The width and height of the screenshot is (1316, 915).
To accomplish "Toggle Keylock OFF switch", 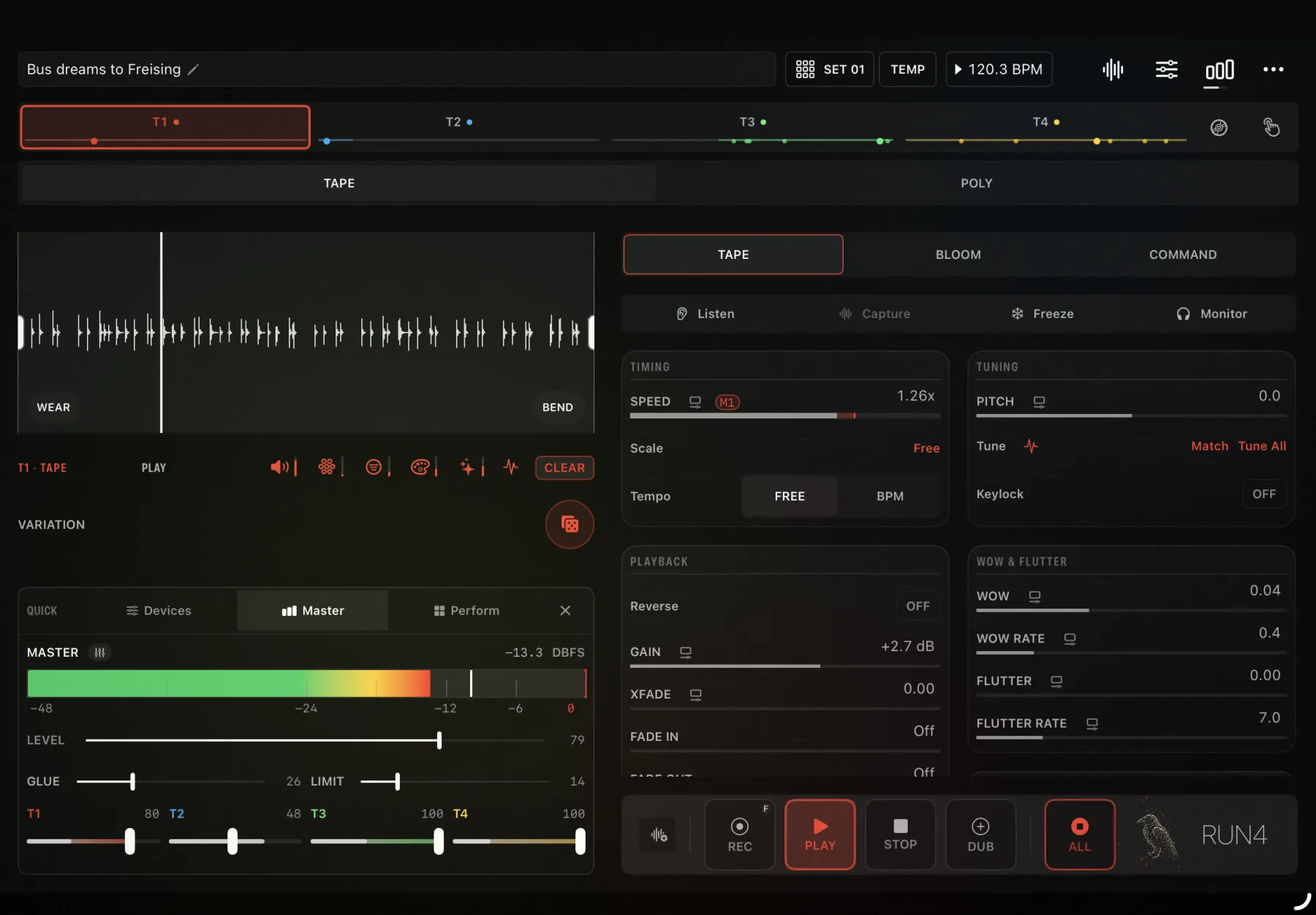I will click(x=1264, y=494).
